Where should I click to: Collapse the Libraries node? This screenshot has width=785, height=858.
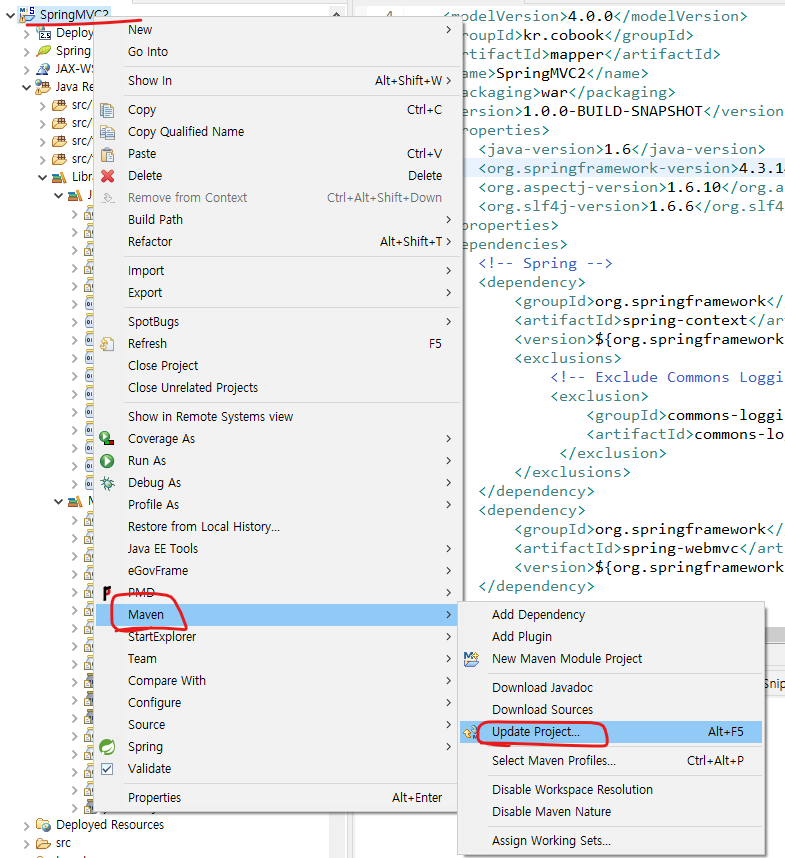click(x=43, y=177)
